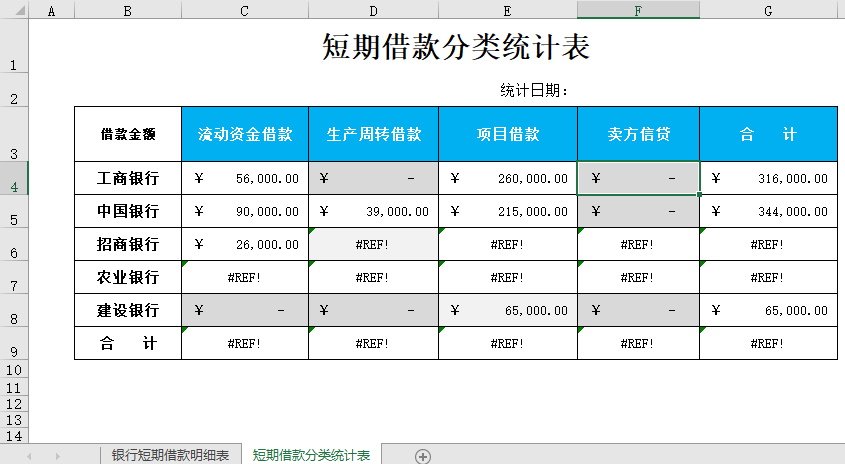This screenshot has height=464, width=845.
Task: Select 招商银行 ¥26,000.00 cell
Action: point(245,245)
